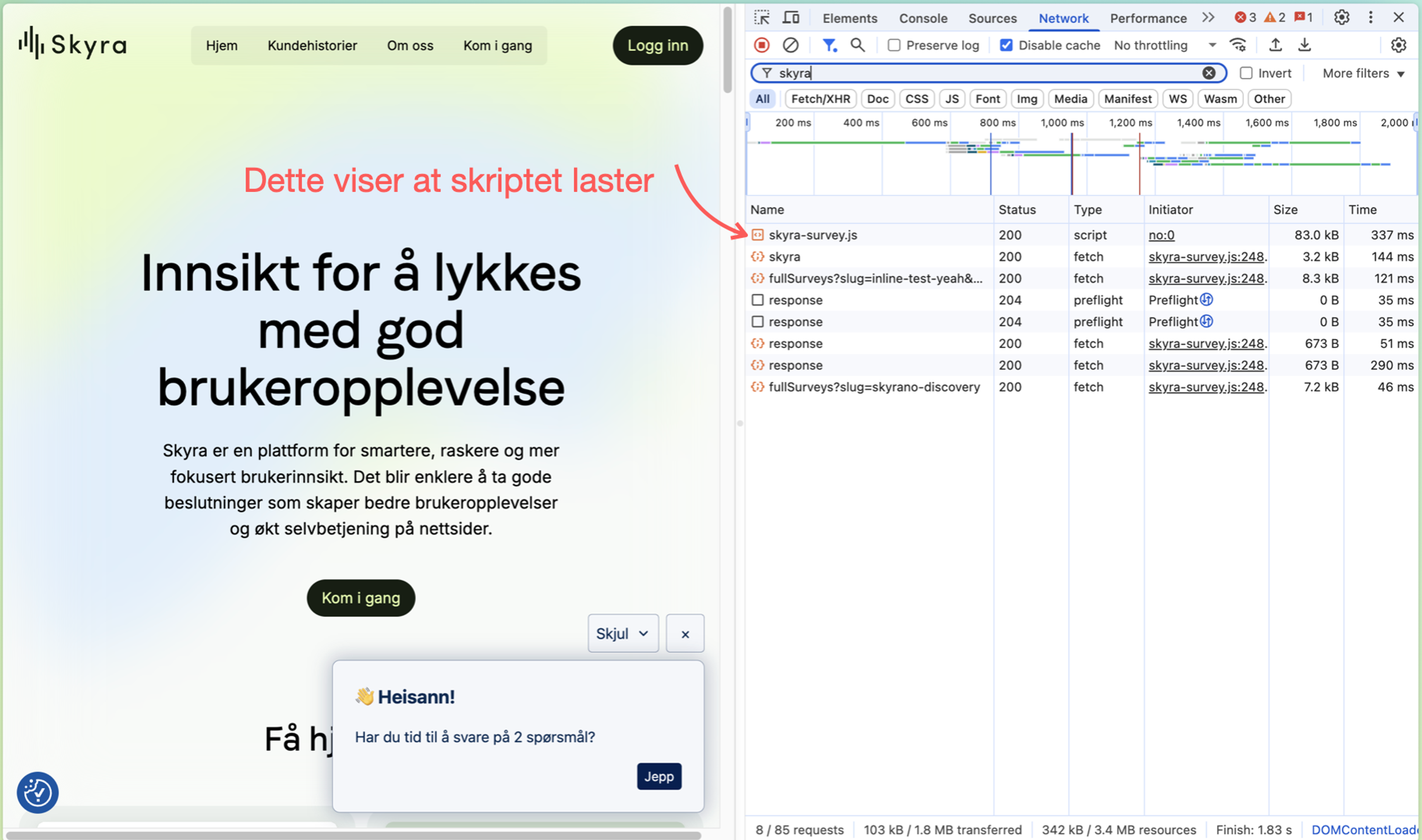Close the survey widget with ×

click(x=685, y=633)
